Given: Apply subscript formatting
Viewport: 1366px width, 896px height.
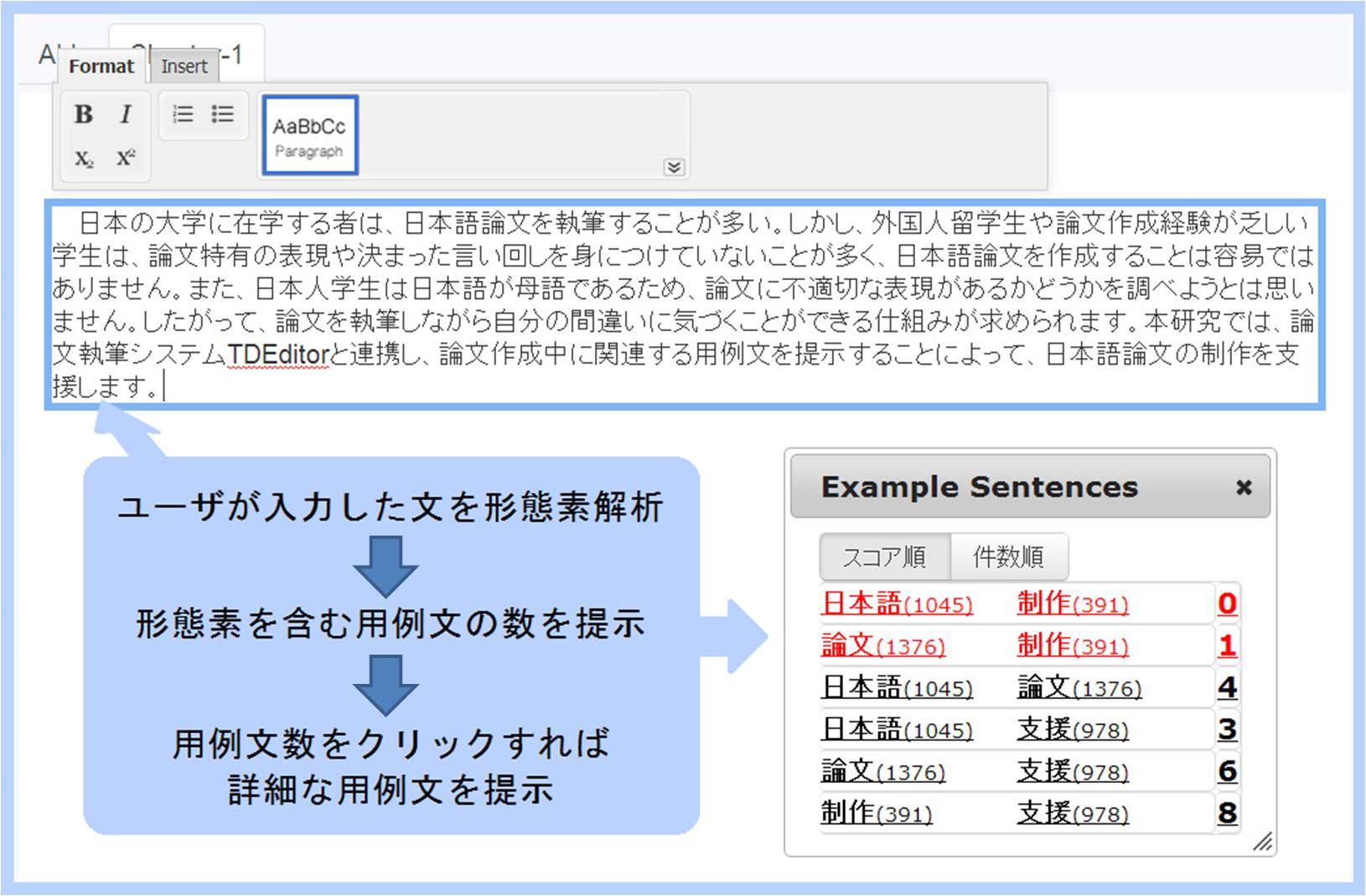Looking at the screenshot, I should tap(84, 158).
